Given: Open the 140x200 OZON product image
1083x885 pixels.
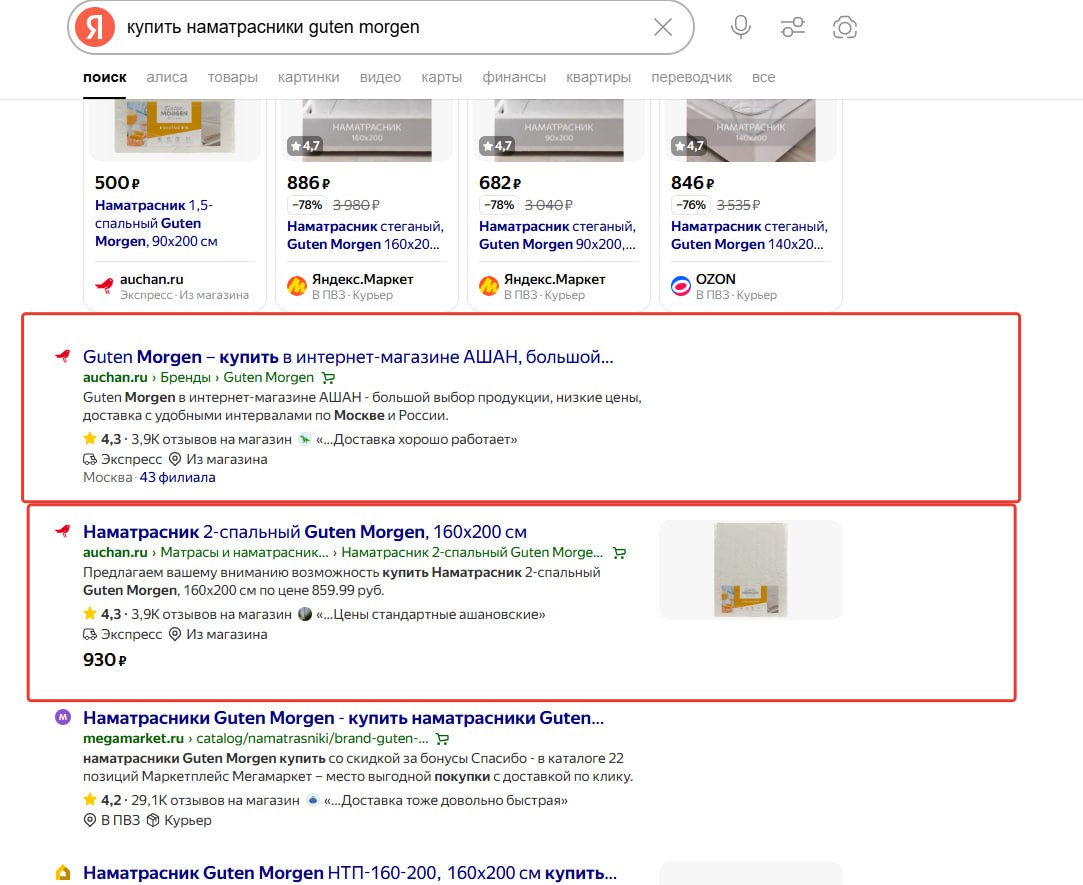Looking at the screenshot, I should [750, 129].
